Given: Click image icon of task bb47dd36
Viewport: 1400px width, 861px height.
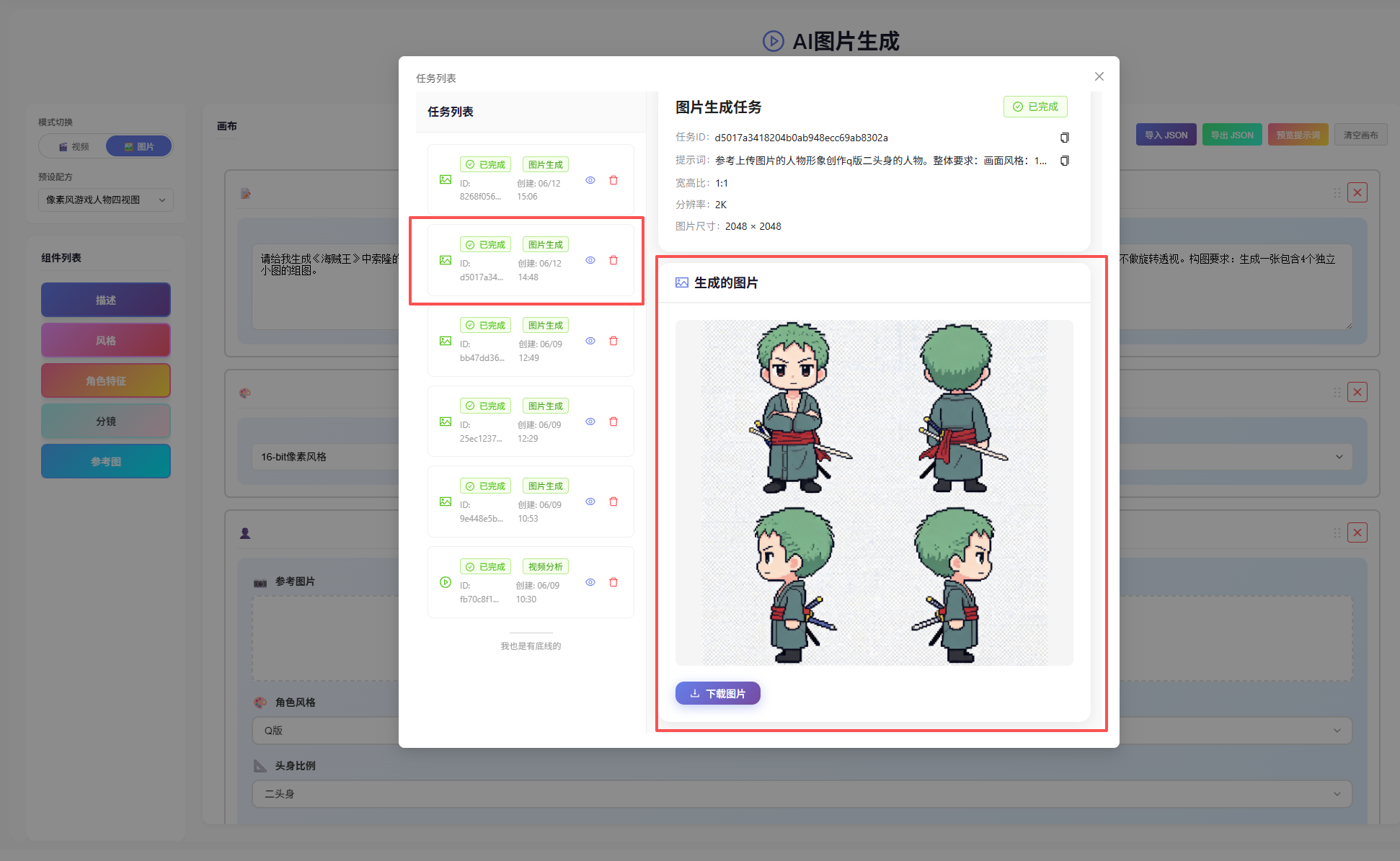Looking at the screenshot, I should [446, 341].
